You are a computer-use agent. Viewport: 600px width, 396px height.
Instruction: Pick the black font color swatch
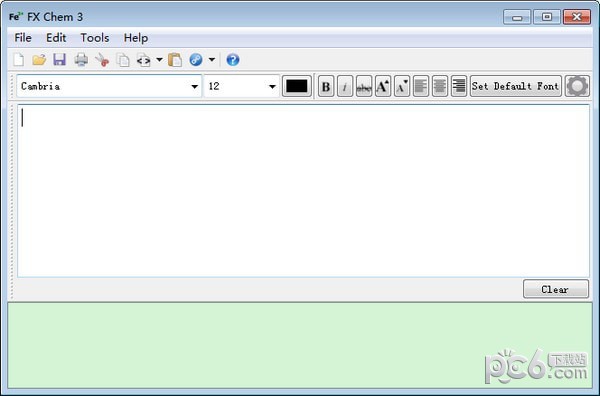(x=297, y=86)
